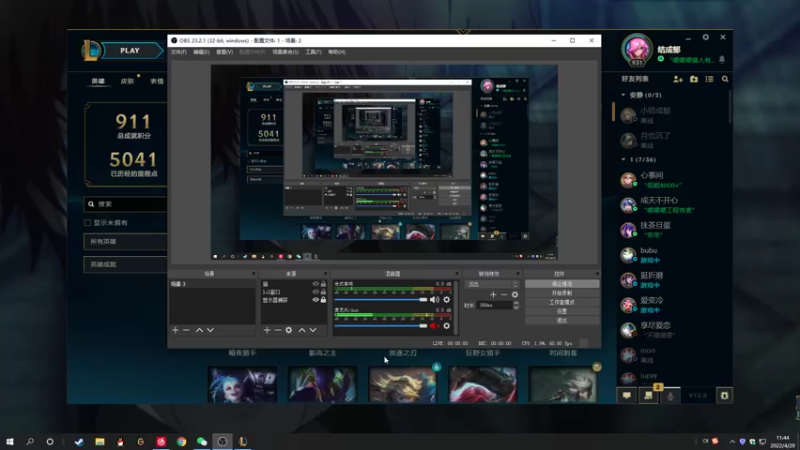Add a transition with plus icon
The image size is (800, 450).
[493, 294]
